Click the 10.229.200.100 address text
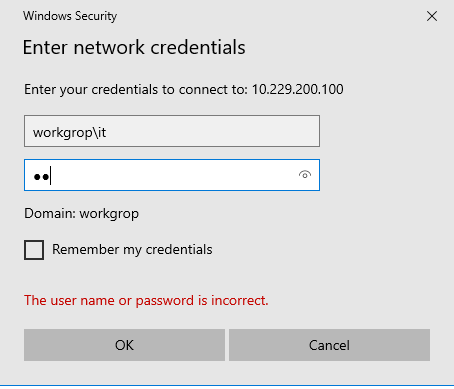 pos(297,89)
